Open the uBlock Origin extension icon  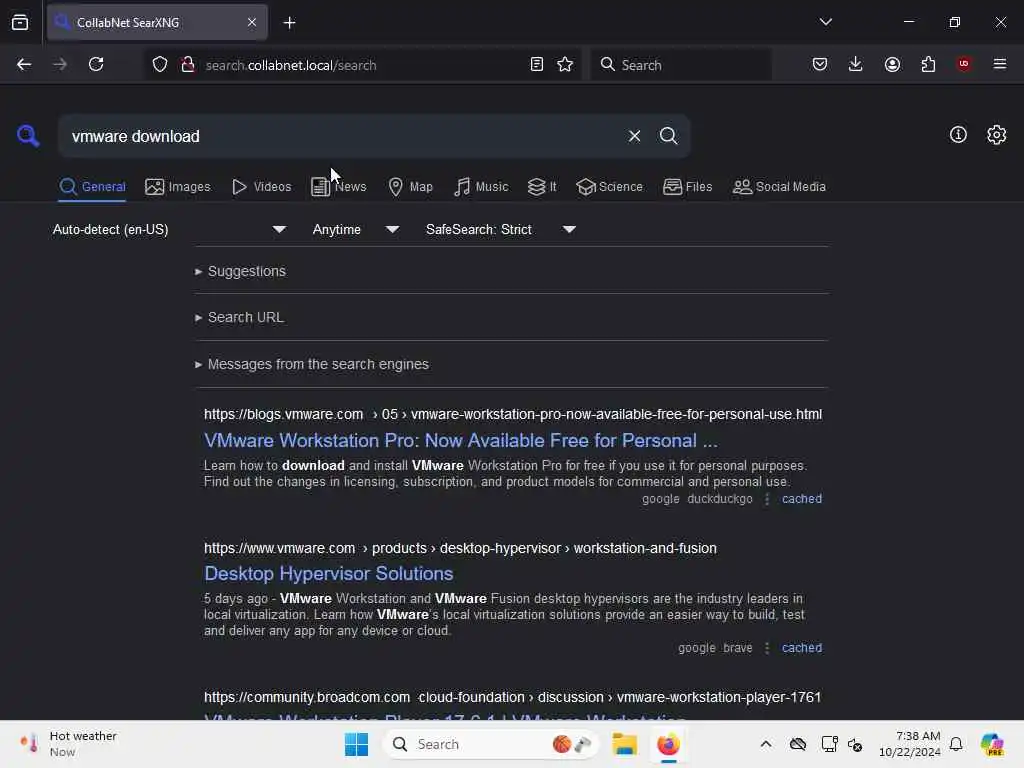point(964,64)
